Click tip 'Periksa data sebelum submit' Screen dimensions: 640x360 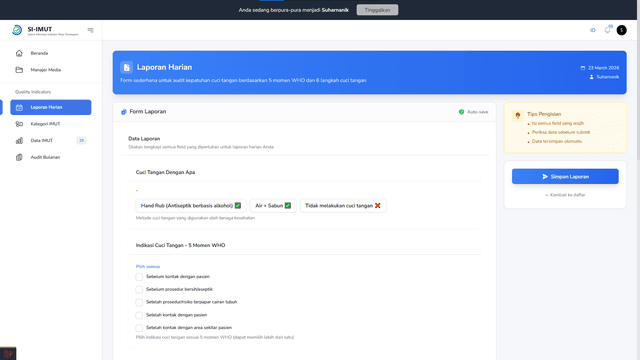coord(561,132)
